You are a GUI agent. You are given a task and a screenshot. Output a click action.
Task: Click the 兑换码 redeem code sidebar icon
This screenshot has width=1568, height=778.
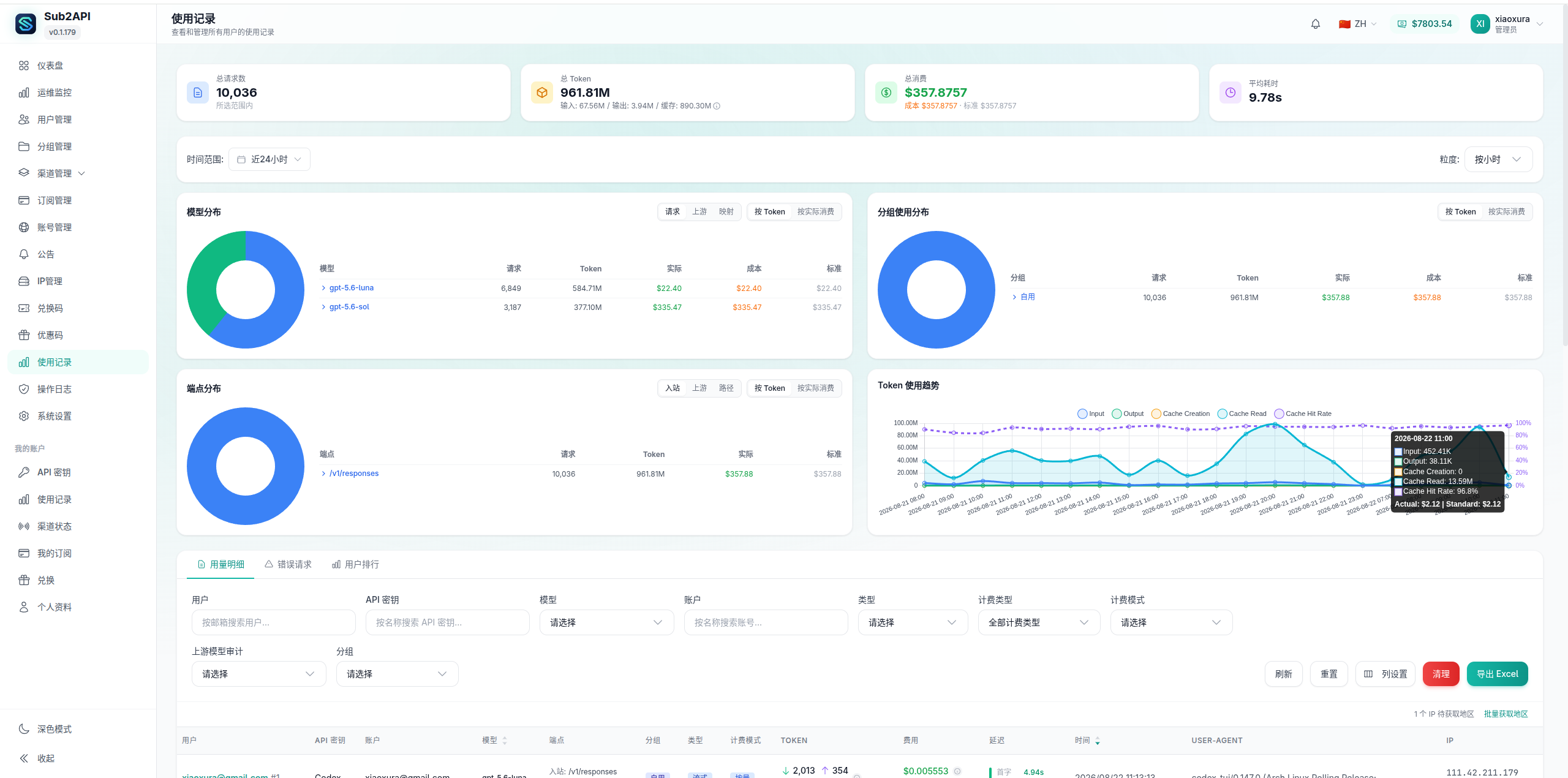pos(24,308)
